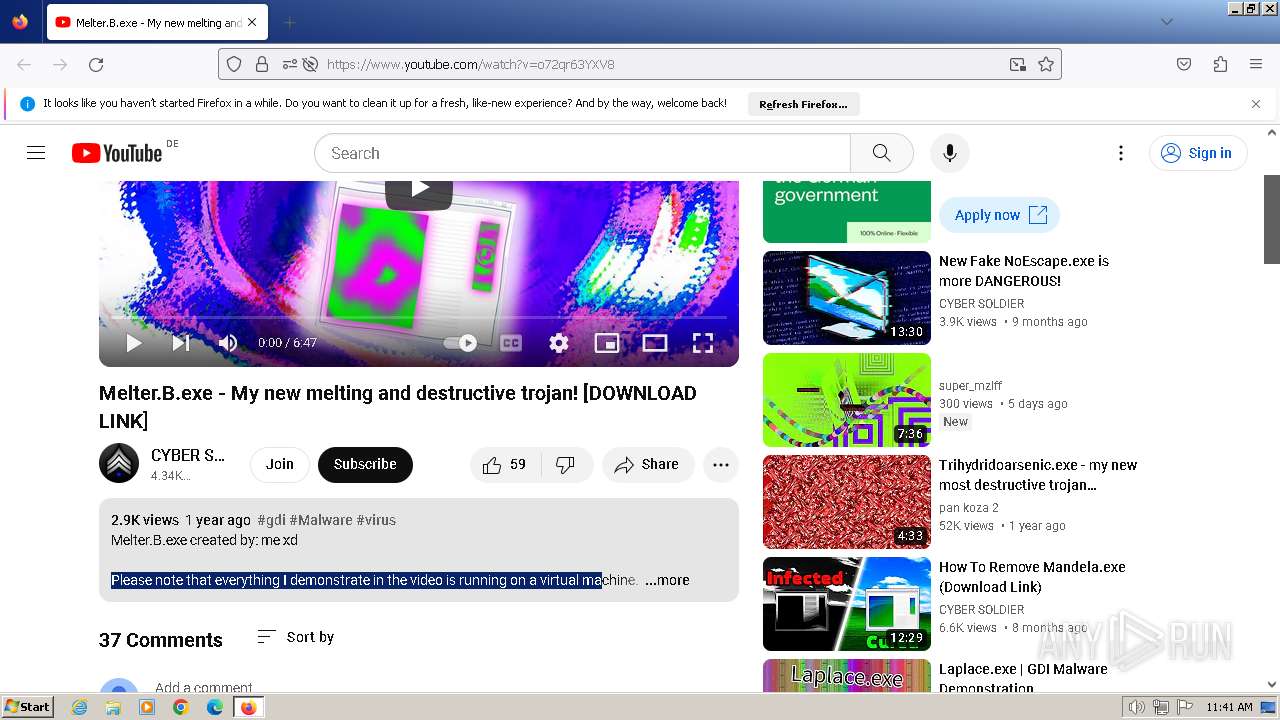Click the Refresh Firefox button

803,104
